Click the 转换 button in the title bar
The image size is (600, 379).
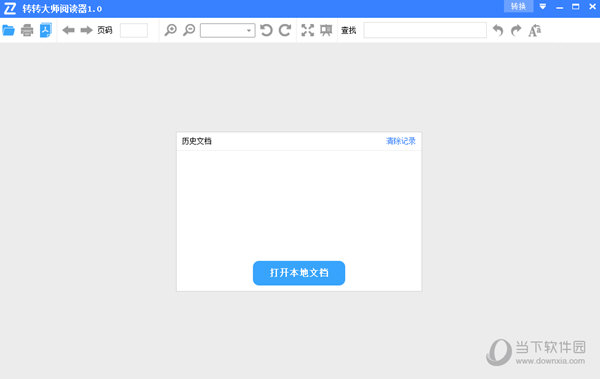(x=518, y=7)
